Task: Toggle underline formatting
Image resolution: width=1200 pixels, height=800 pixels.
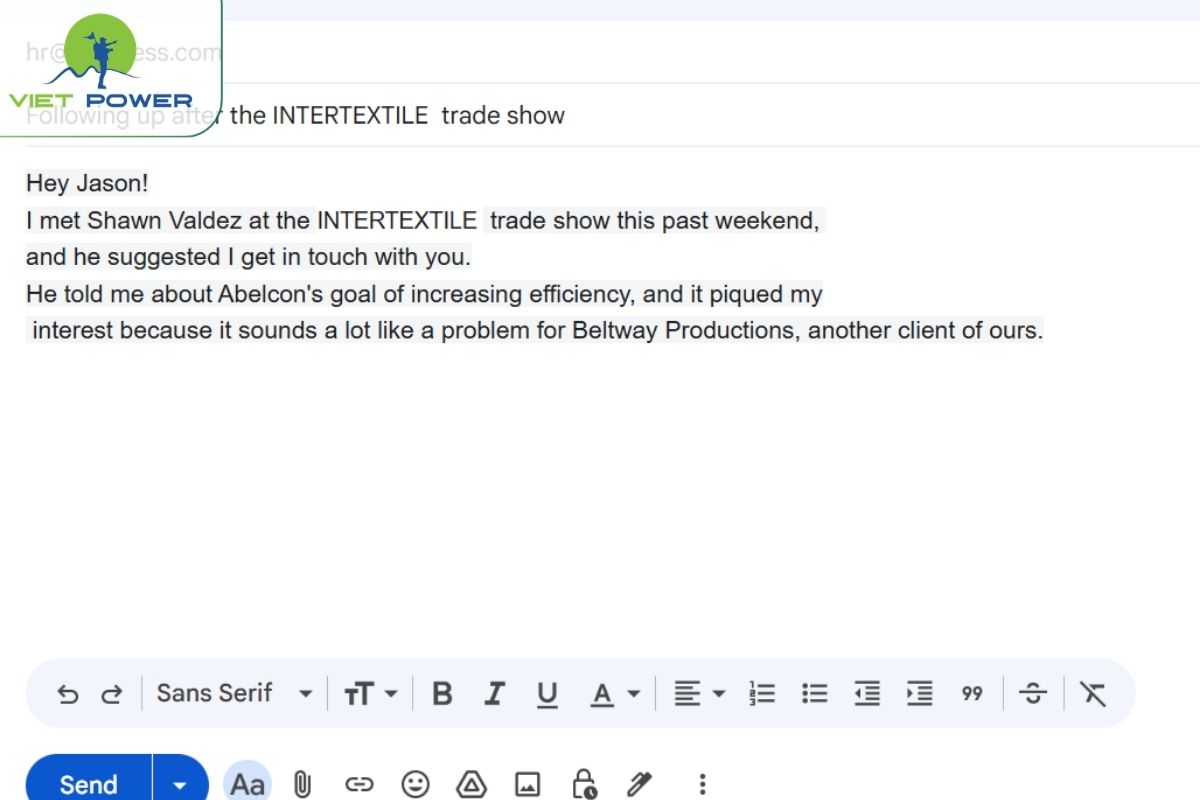Action: point(547,694)
